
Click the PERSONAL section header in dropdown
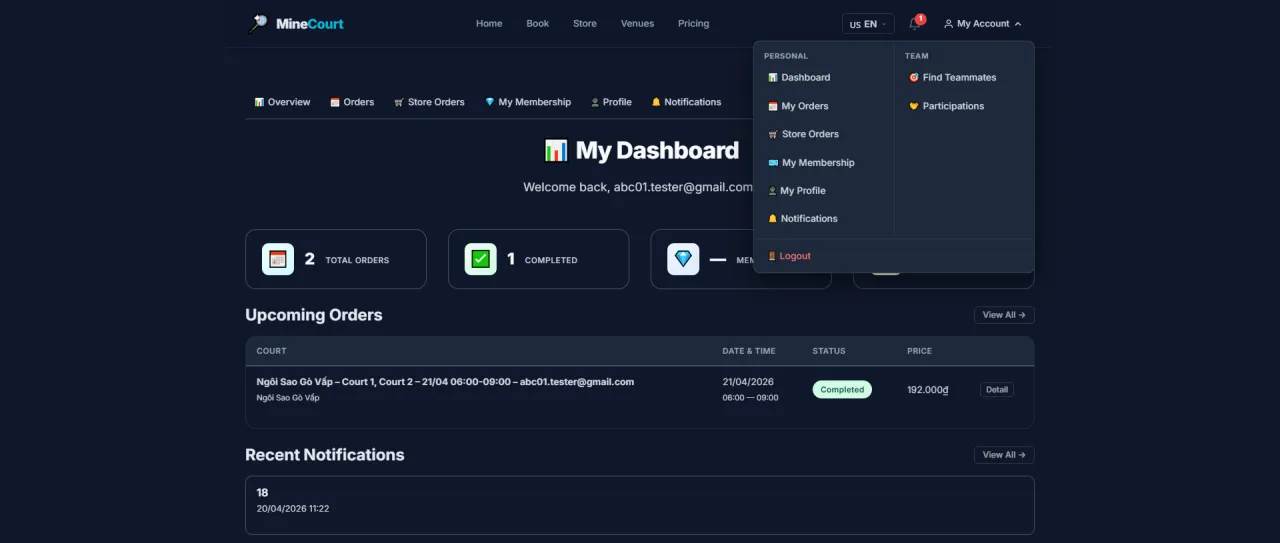[786, 56]
